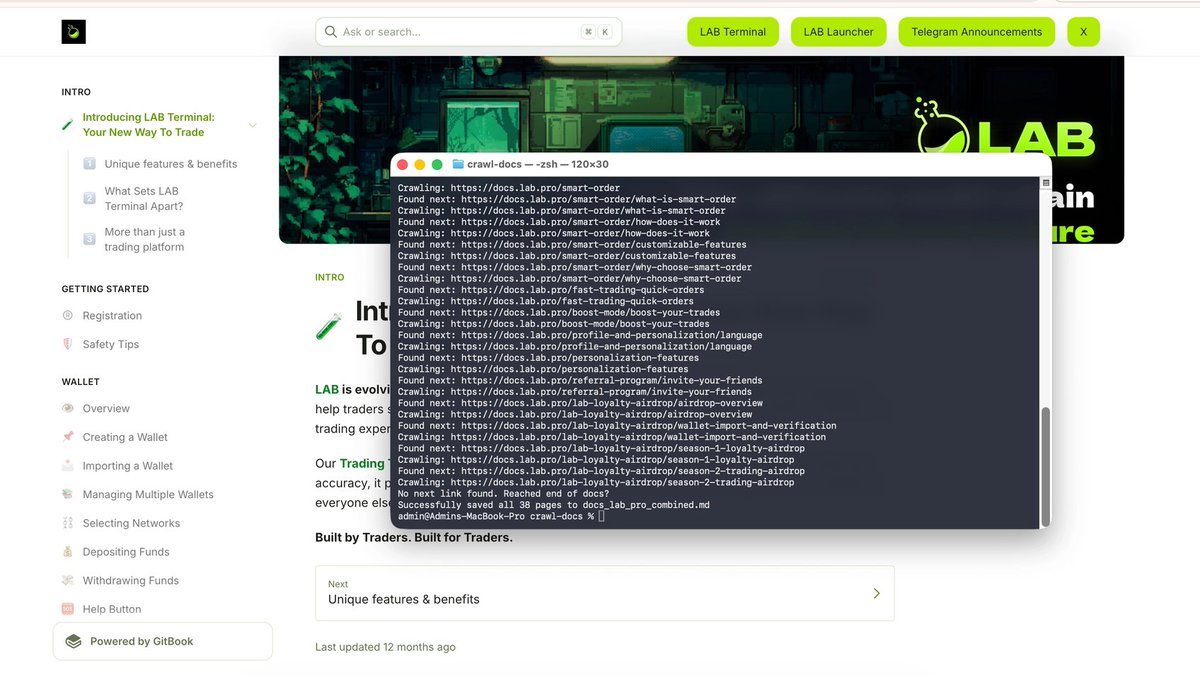Viewport: 1200px width, 675px height.
Task: Click the Found next: fast-trading-quick-orders terminal line
Action: (x=550, y=290)
